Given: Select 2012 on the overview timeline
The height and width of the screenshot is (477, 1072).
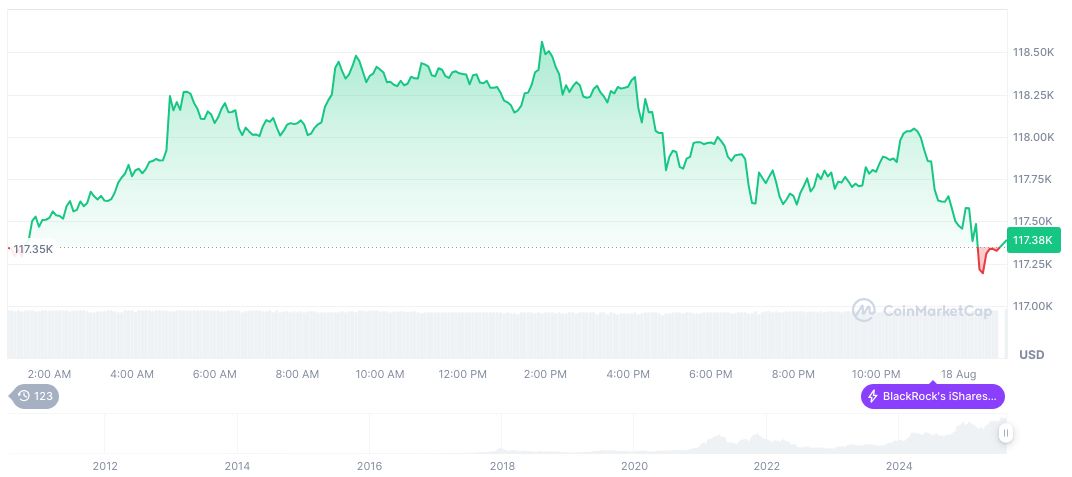Looking at the screenshot, I should click(x=105, y=466).
